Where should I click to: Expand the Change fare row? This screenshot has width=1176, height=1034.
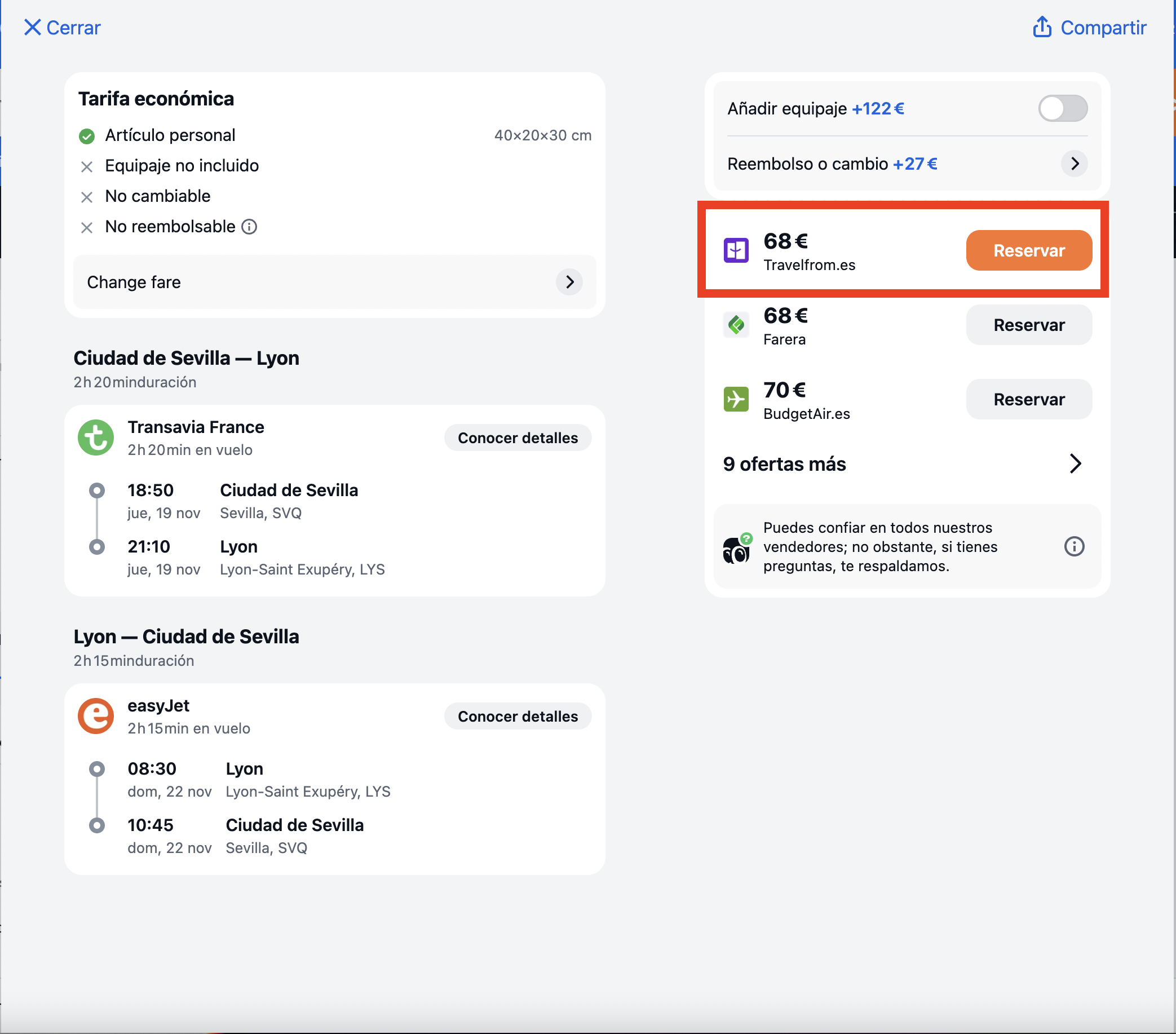(x=334, y=282)
